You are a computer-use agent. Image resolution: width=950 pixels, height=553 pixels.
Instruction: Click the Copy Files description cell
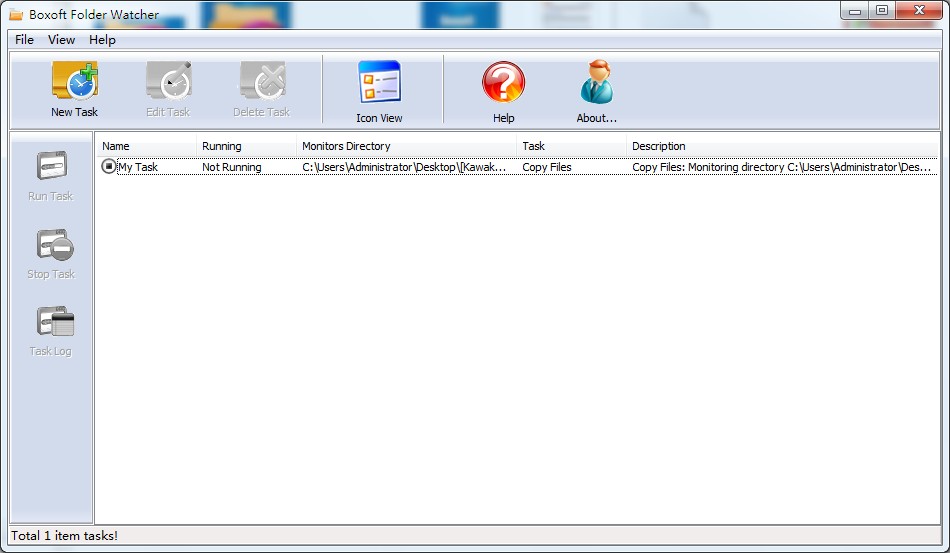tap(782, 167)
